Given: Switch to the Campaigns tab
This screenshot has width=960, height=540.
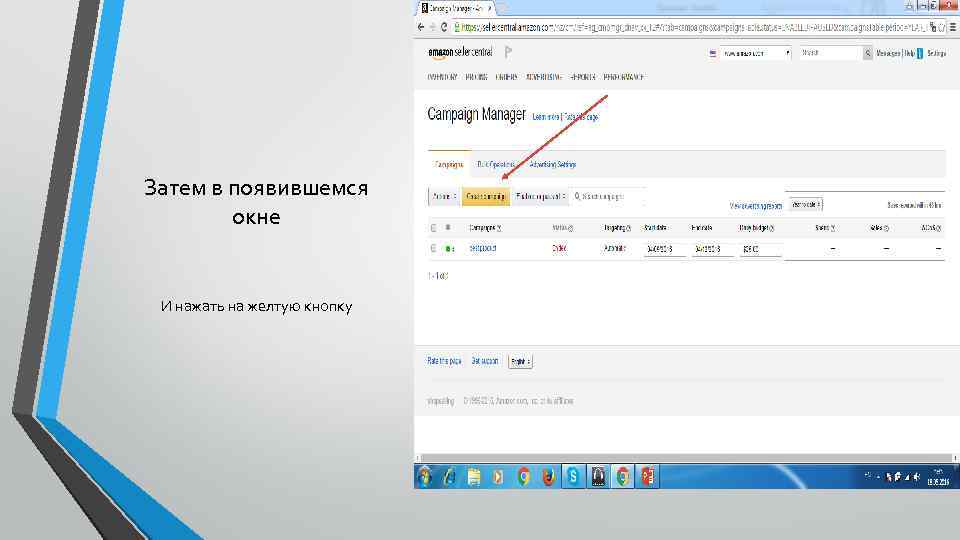Looking at the screenshot, I should (449, 165).
